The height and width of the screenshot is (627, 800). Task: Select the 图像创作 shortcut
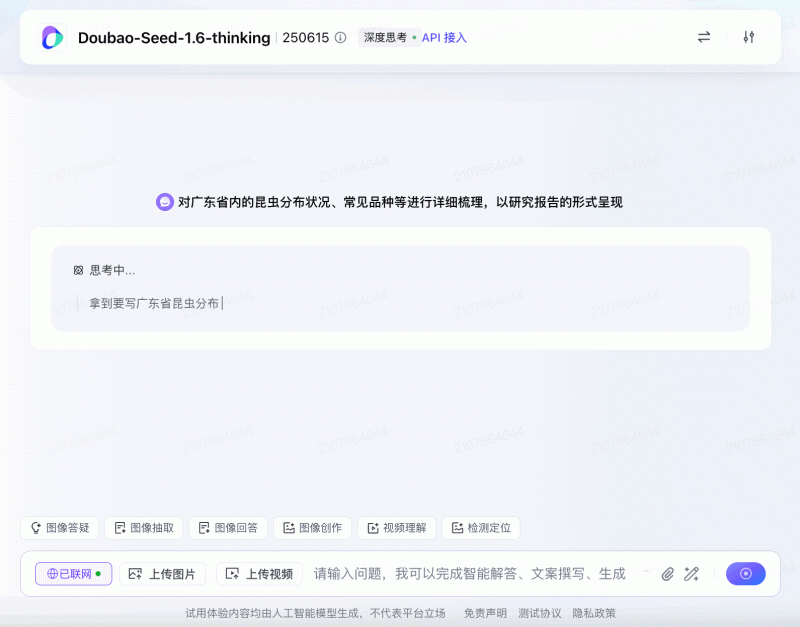click(x=312, y=528)
